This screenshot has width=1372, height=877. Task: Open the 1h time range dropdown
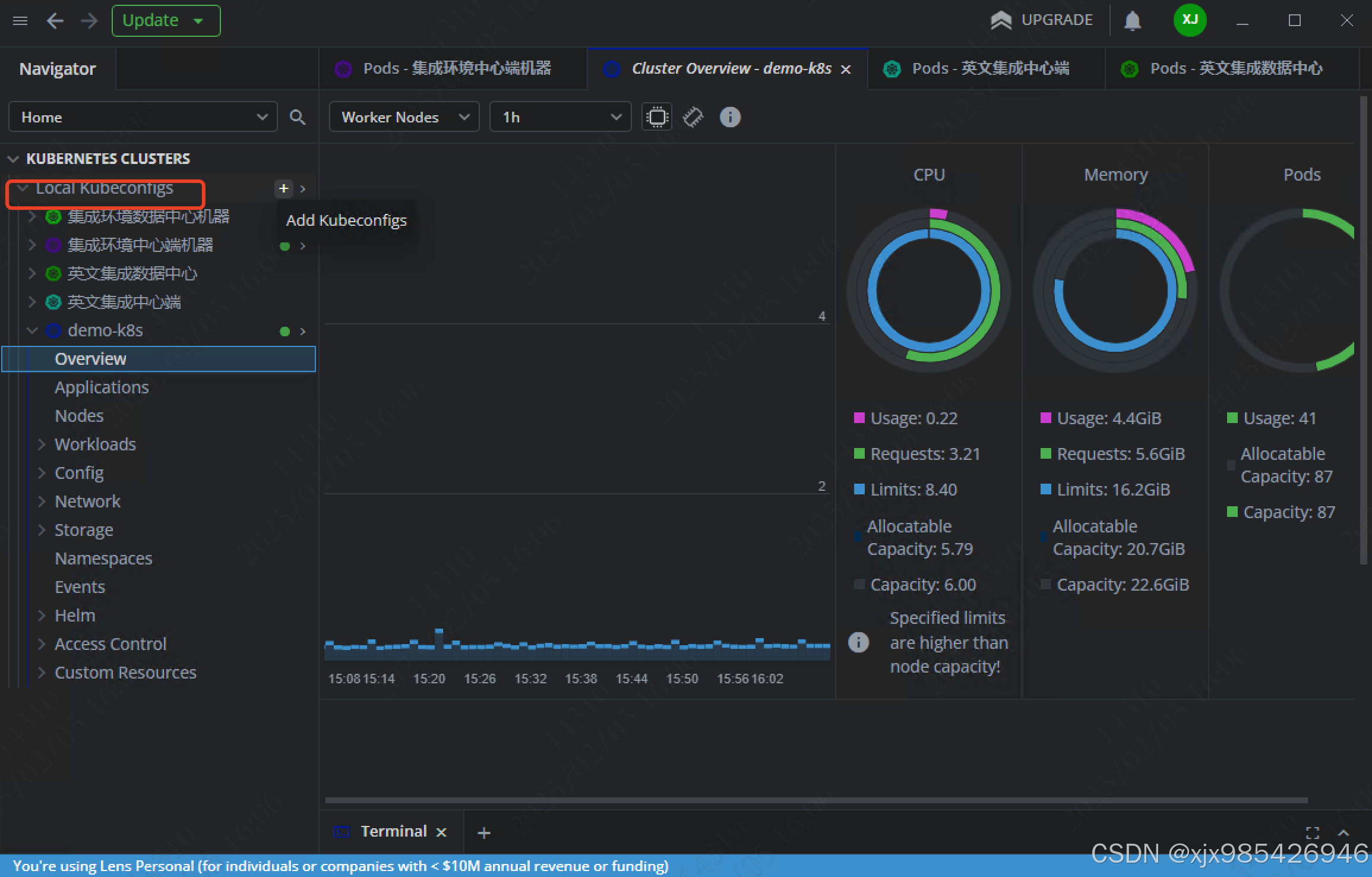[560, 117]
